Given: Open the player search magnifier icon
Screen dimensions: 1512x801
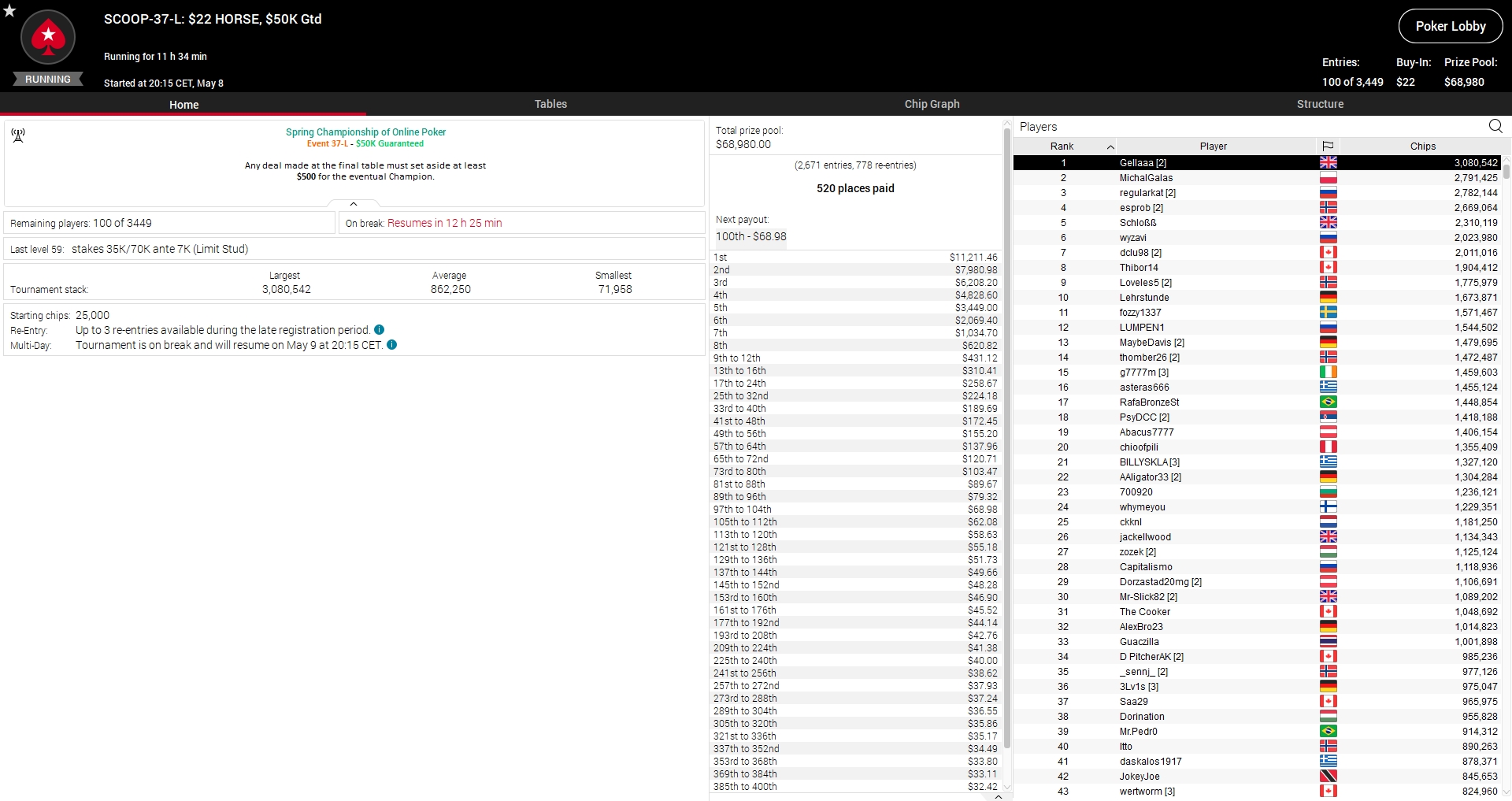Looking at the screenshot, I should click(1495, 126).
